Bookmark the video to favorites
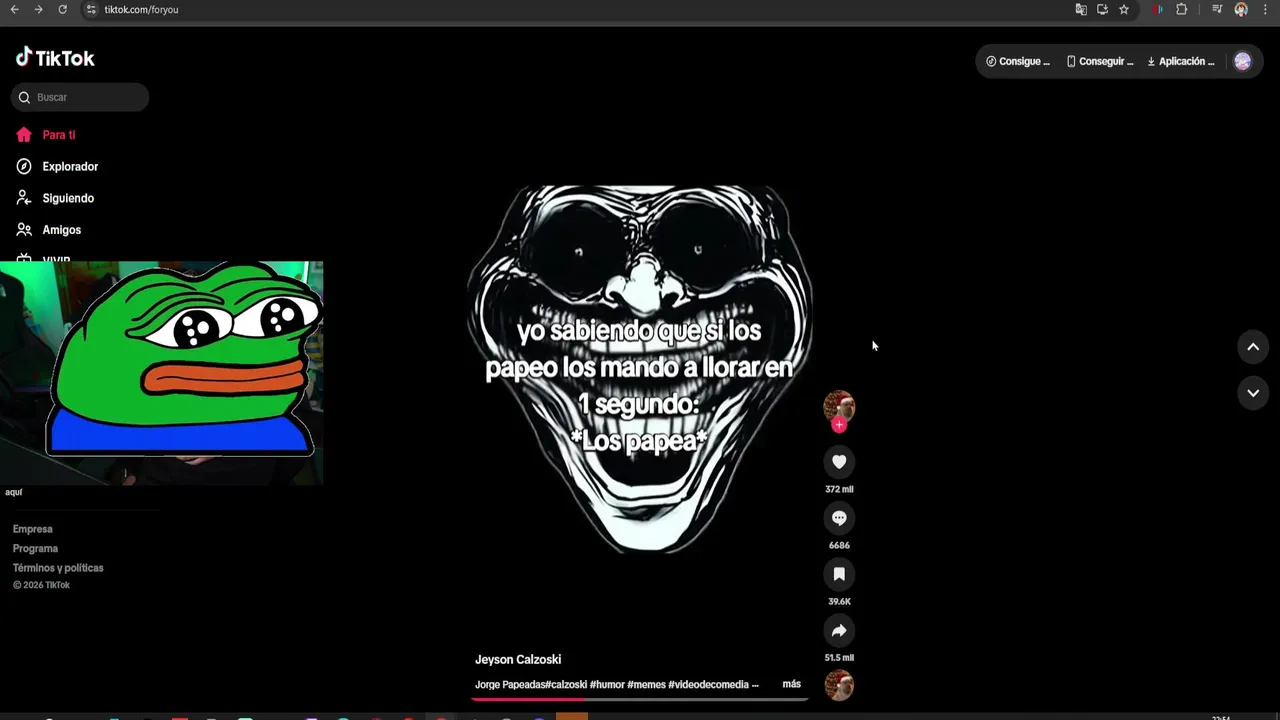Viewport: 1280px width, 720px height. 839,574
